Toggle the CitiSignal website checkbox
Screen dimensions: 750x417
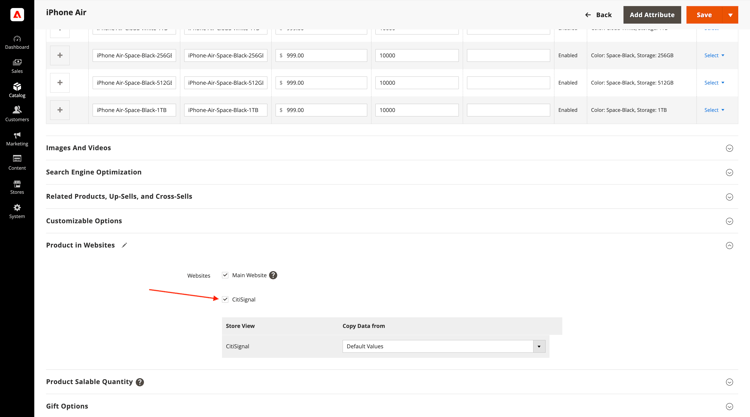(x=225, y=299)
